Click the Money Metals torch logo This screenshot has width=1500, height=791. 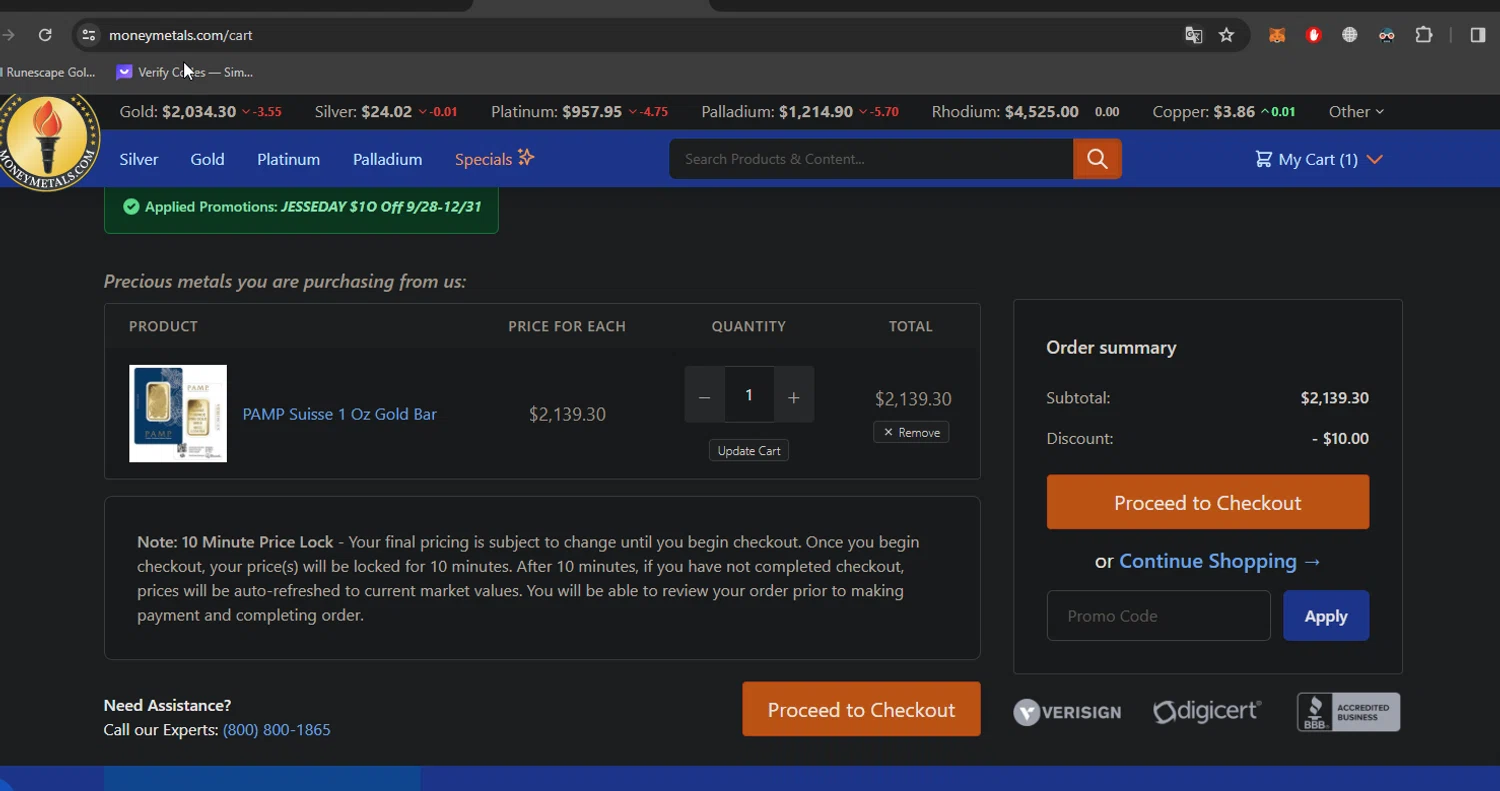(48, 141)
